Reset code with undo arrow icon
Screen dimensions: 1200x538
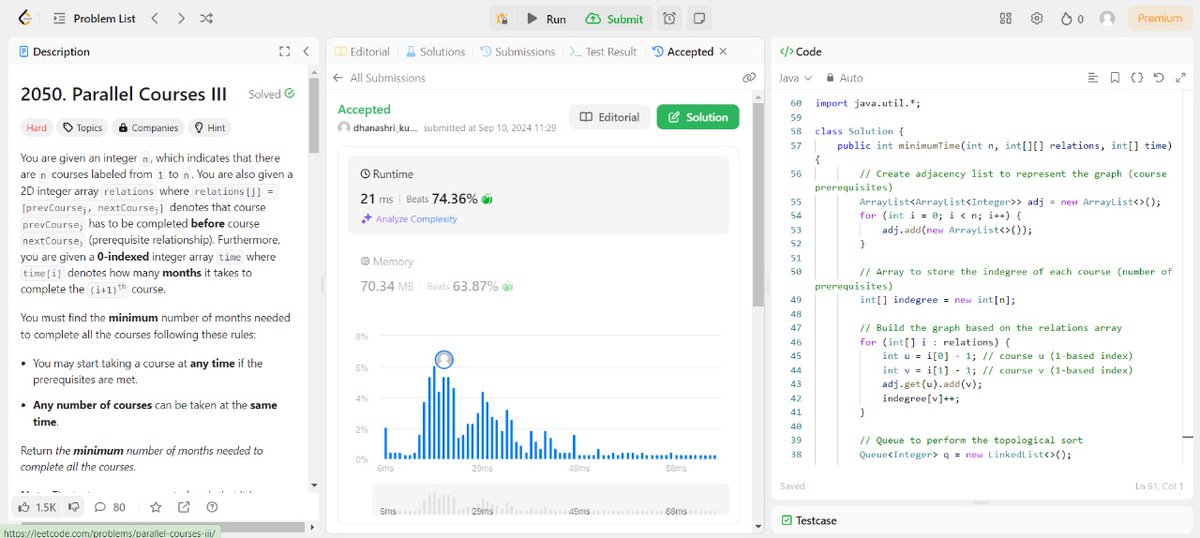tap(1158, 77)
